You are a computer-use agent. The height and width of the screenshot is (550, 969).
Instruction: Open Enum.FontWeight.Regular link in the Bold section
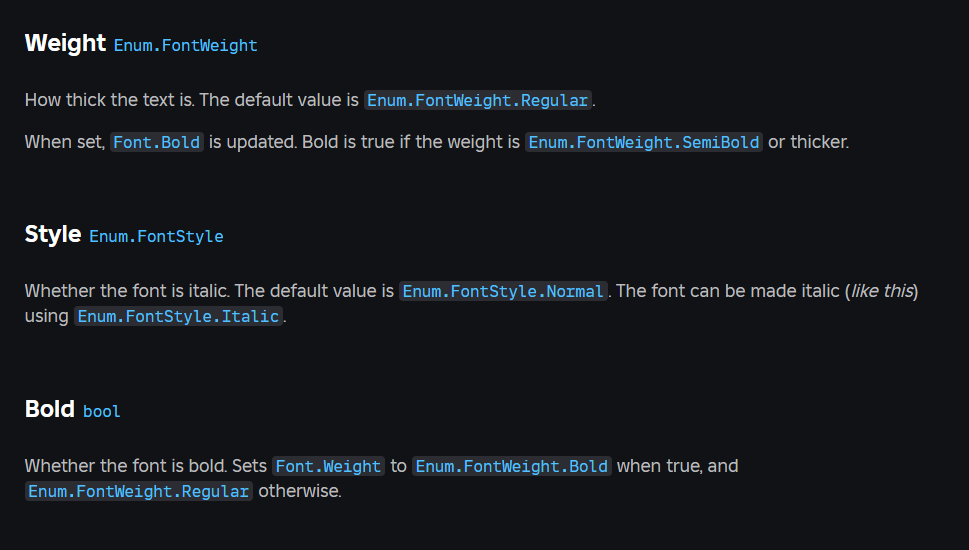pos(139,491)
